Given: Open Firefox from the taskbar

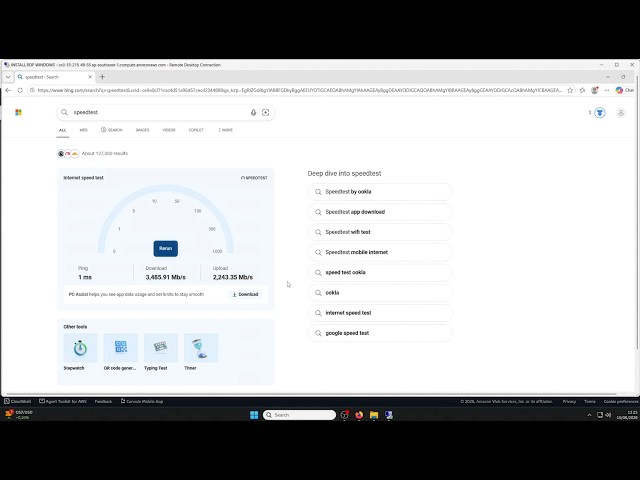Looking at the screenshot, I should tap(359, 415).
